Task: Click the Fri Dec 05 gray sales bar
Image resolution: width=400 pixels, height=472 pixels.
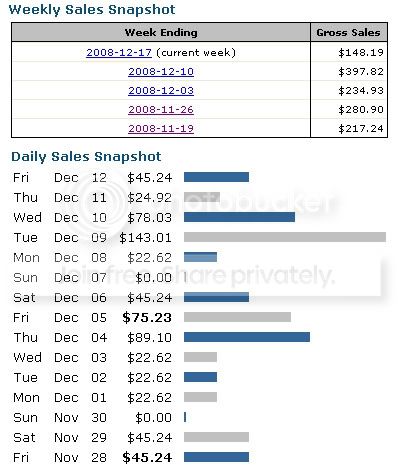Action: pos(237,317)
